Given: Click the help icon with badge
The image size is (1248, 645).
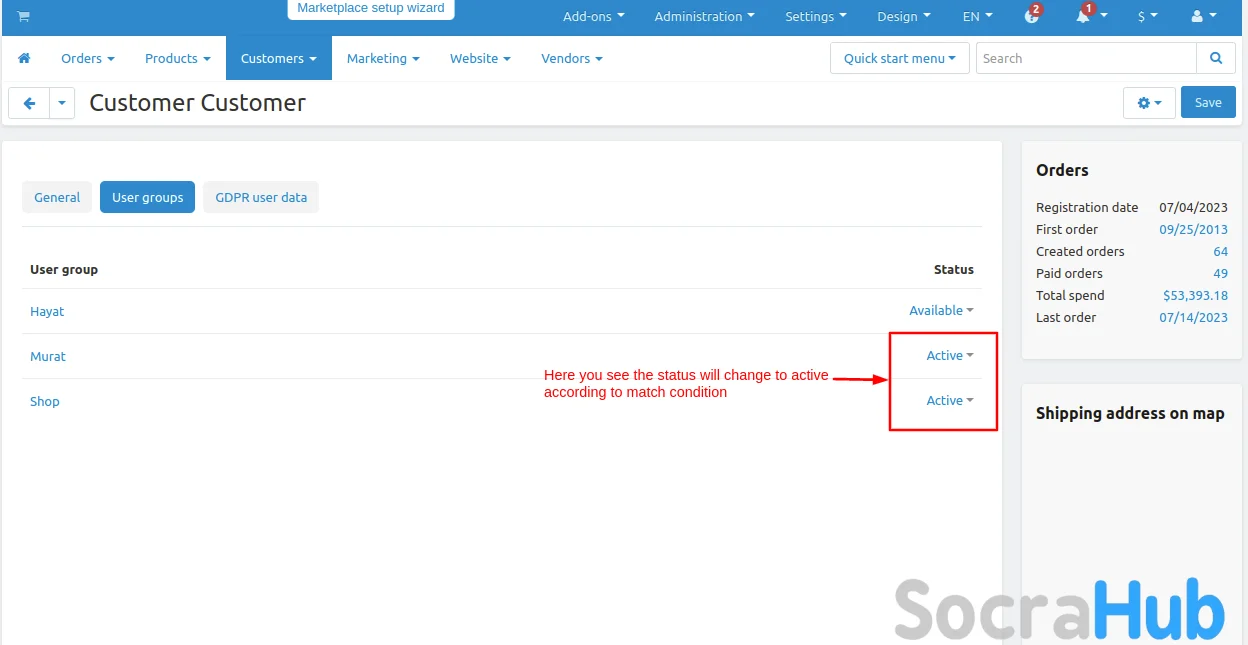Looking at the screenshot, I should point(1031,17).
